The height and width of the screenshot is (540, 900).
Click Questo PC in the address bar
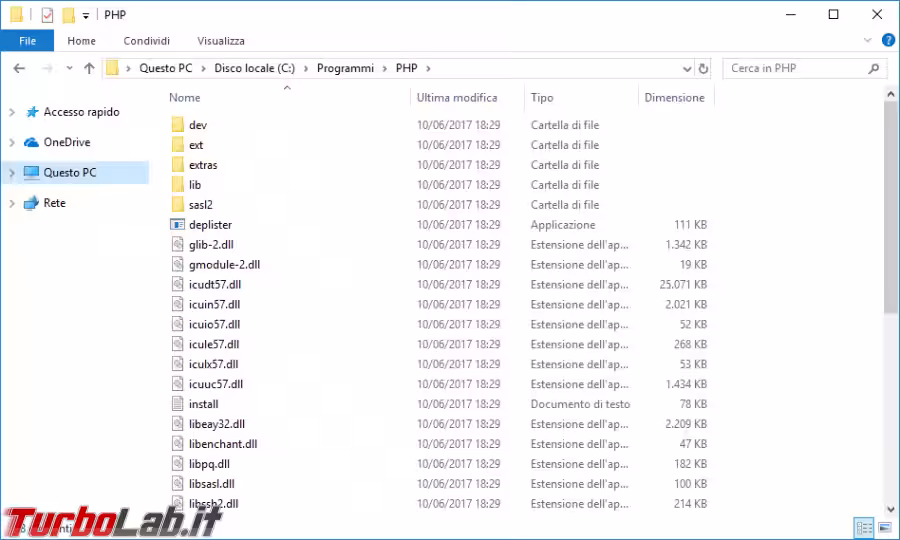pyautogui.click(x=166, y=68)
